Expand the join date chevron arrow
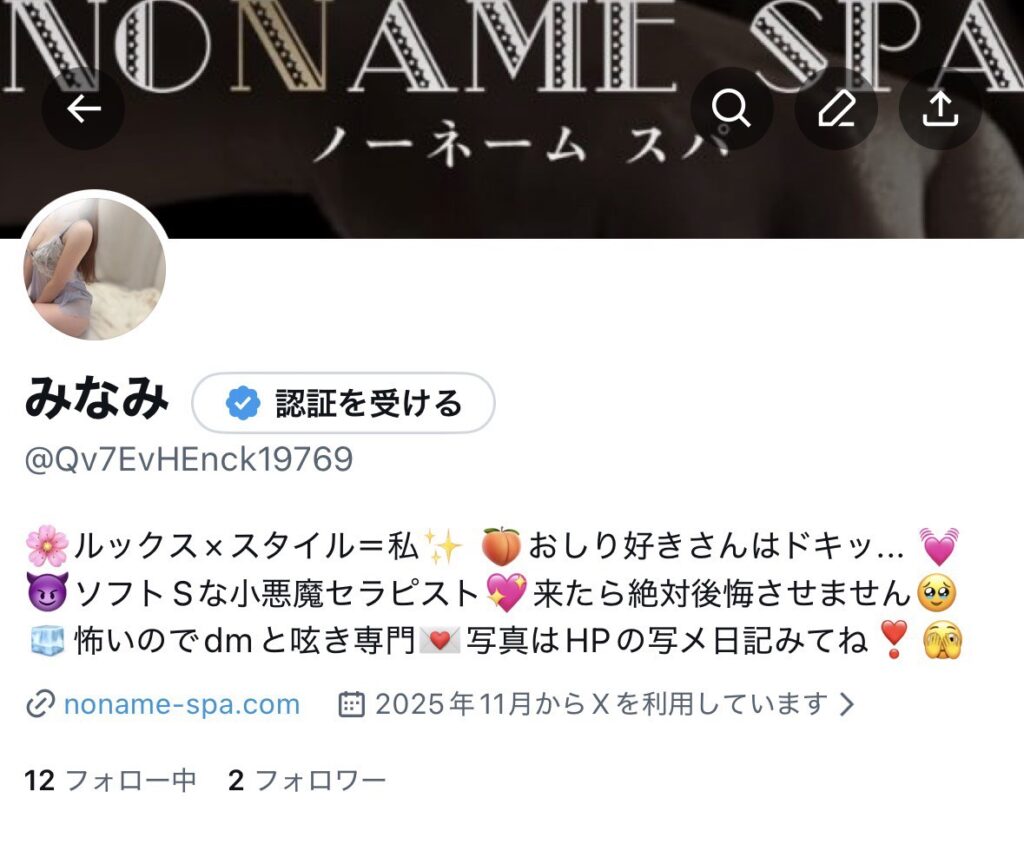The image size is (1024, 851). point(847,705)
